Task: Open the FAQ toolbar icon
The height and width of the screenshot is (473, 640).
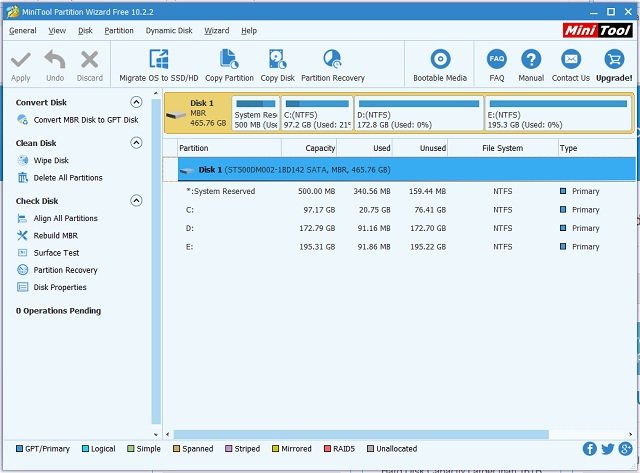Action: point(496,60)
